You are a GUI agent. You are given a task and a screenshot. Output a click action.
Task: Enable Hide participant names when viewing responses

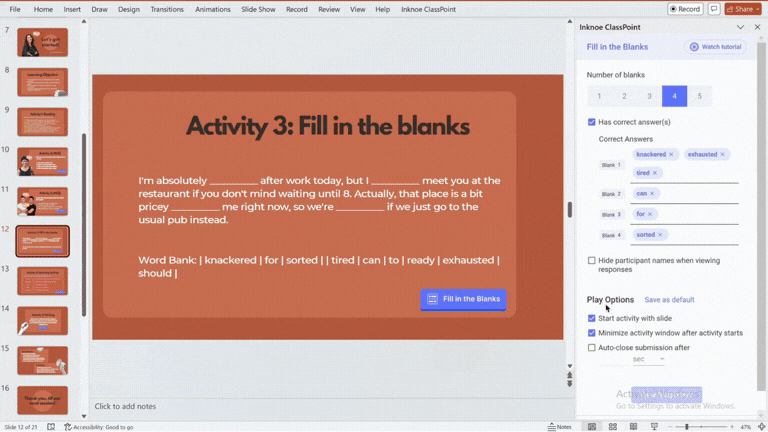click(592, 261)
